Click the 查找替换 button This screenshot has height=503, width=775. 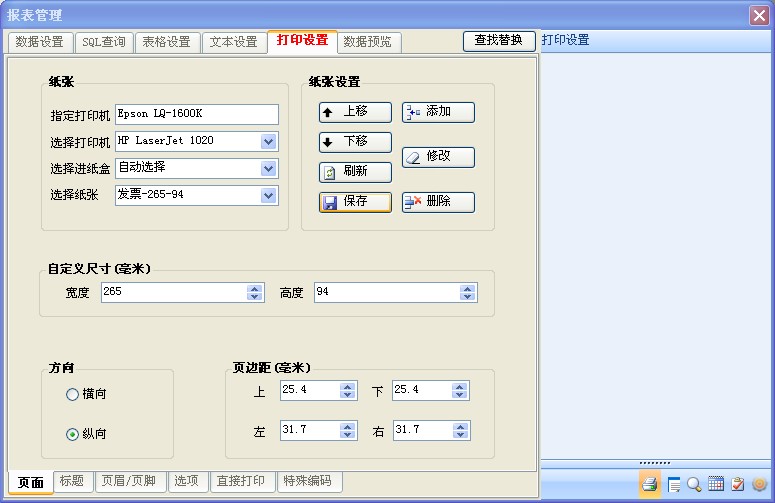[499, 41]
